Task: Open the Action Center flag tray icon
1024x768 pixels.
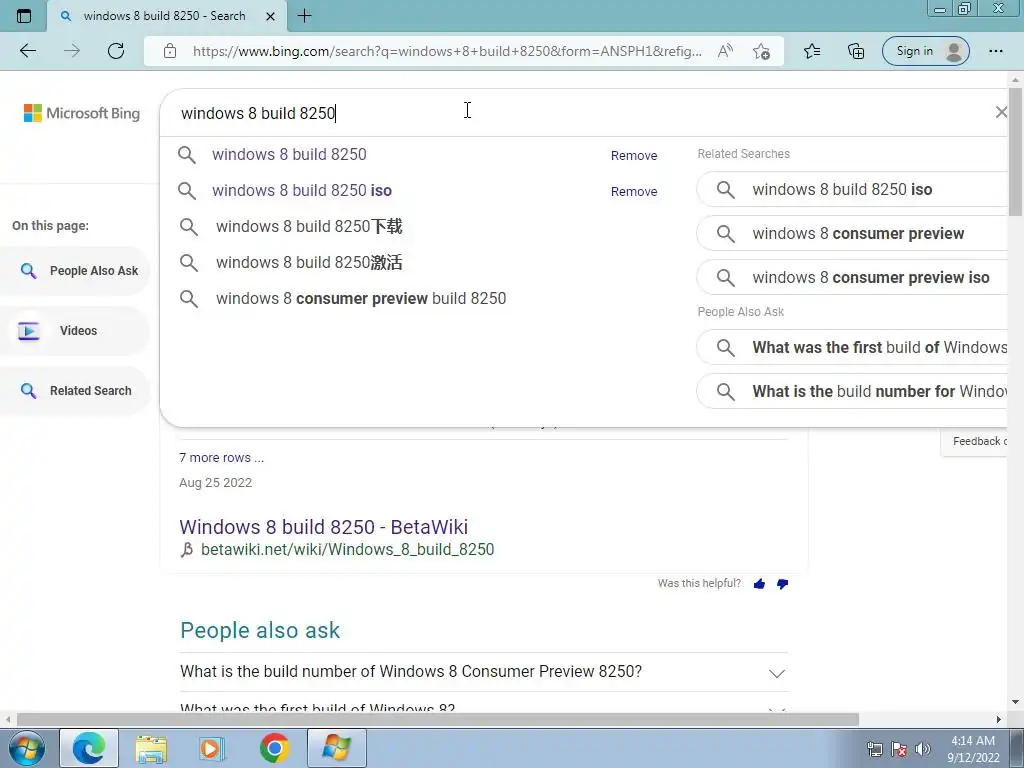Action: pyautogui.click(x=899, y=749)
